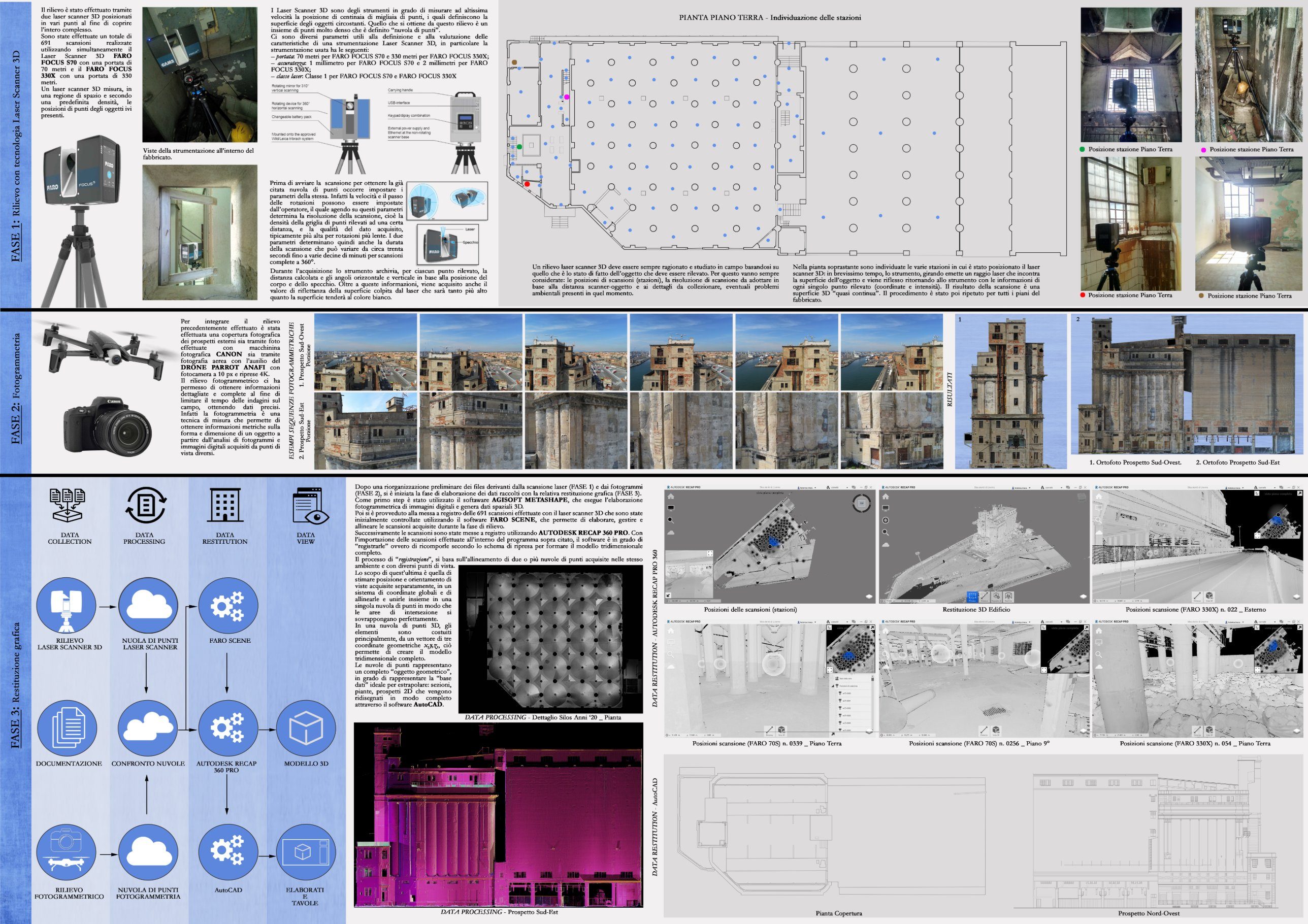Click the 'PIANTA PIANO TERRA - Individuazione delle stazioni' title
Viewport: 1308px width, 924px height.
click(770, 18)
